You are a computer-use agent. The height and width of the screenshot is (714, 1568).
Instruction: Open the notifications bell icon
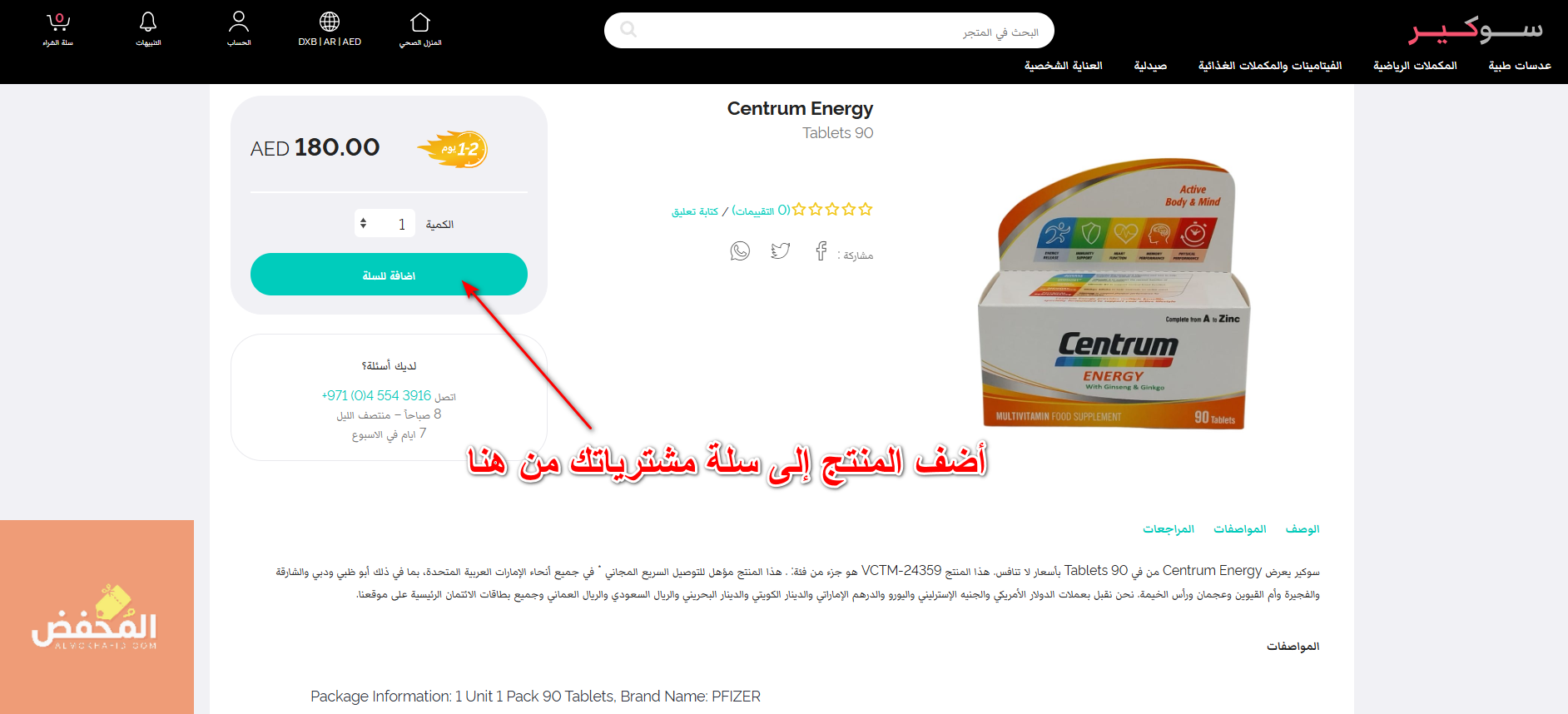[148, 22]
